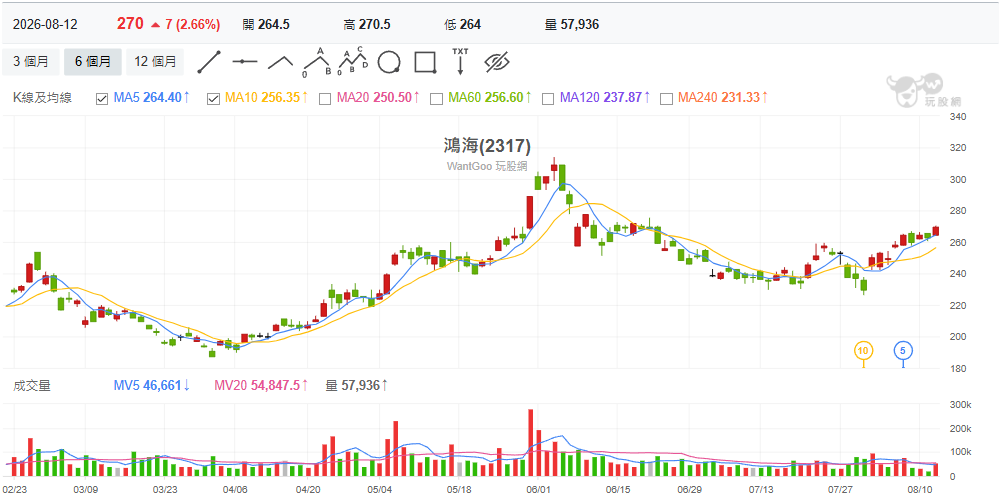Select the rectangle drawing tool

point(425,62)
